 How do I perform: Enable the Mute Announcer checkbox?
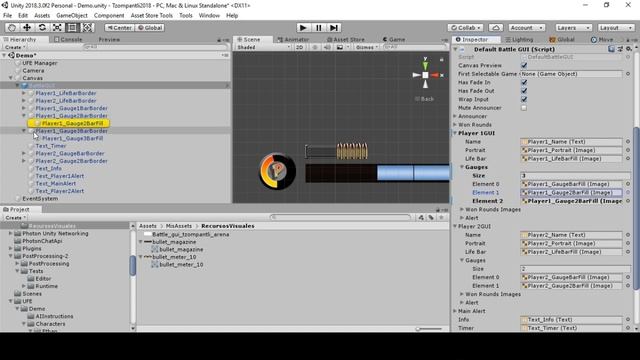pos(524,108)
